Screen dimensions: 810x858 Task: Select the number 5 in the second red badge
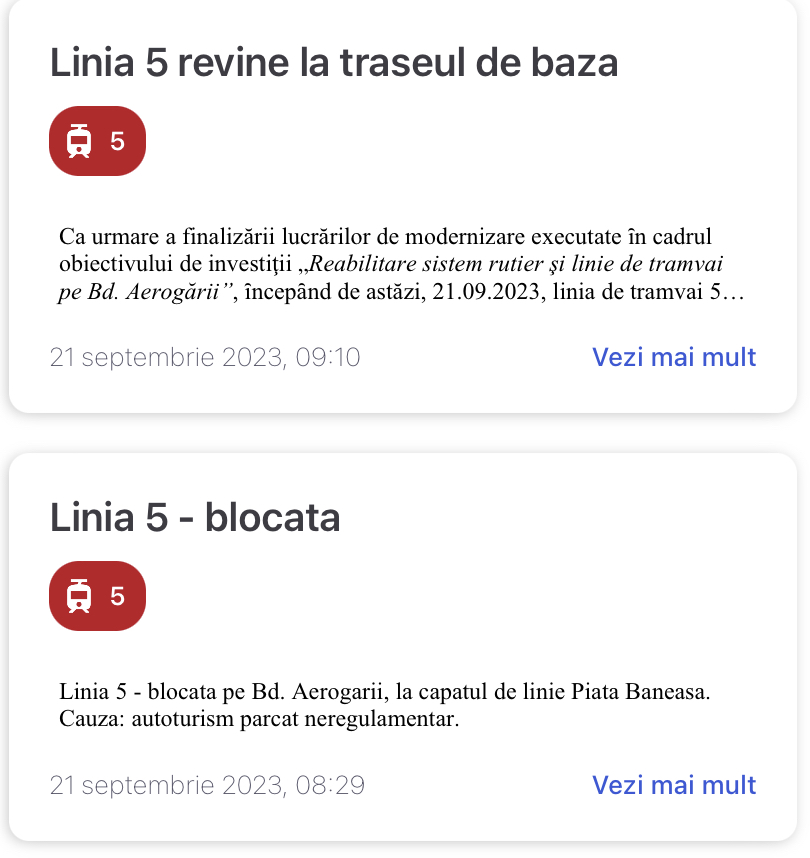pos(117,596)
